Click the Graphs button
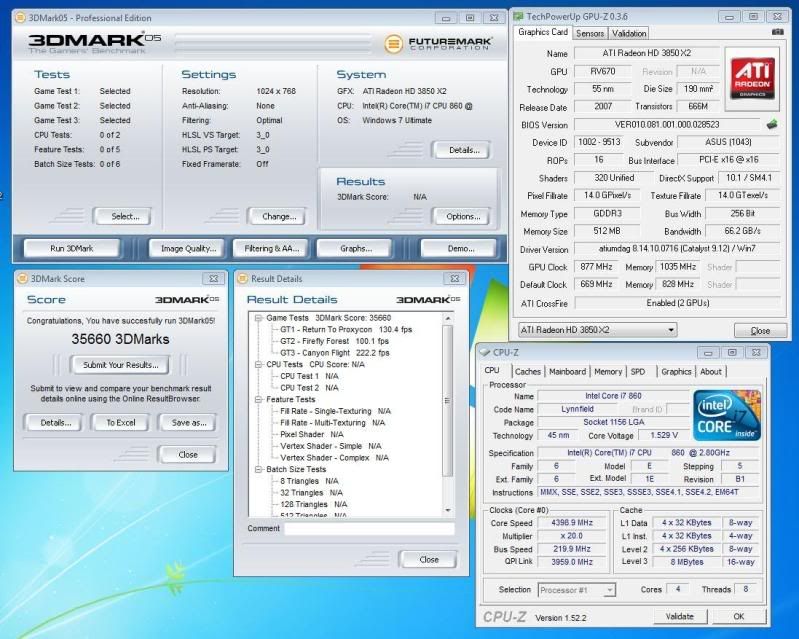 pos(356,249)
